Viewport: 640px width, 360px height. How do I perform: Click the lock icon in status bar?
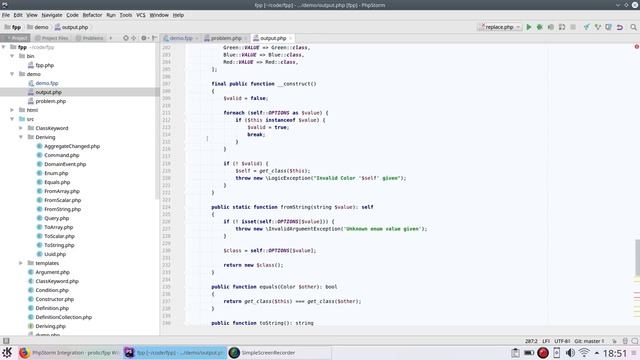click(614, 341)
